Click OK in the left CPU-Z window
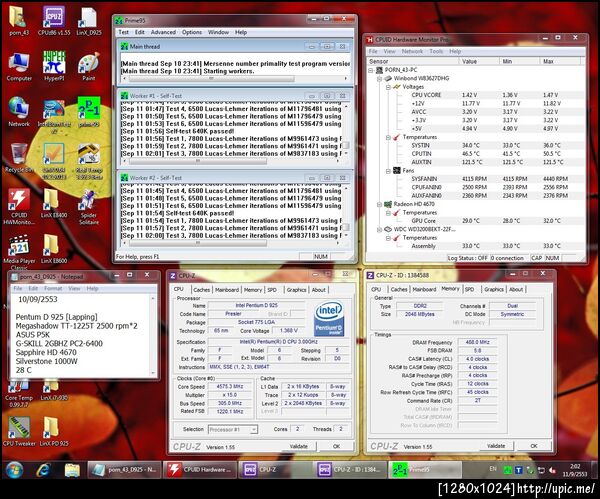 (x=336, y=446)
